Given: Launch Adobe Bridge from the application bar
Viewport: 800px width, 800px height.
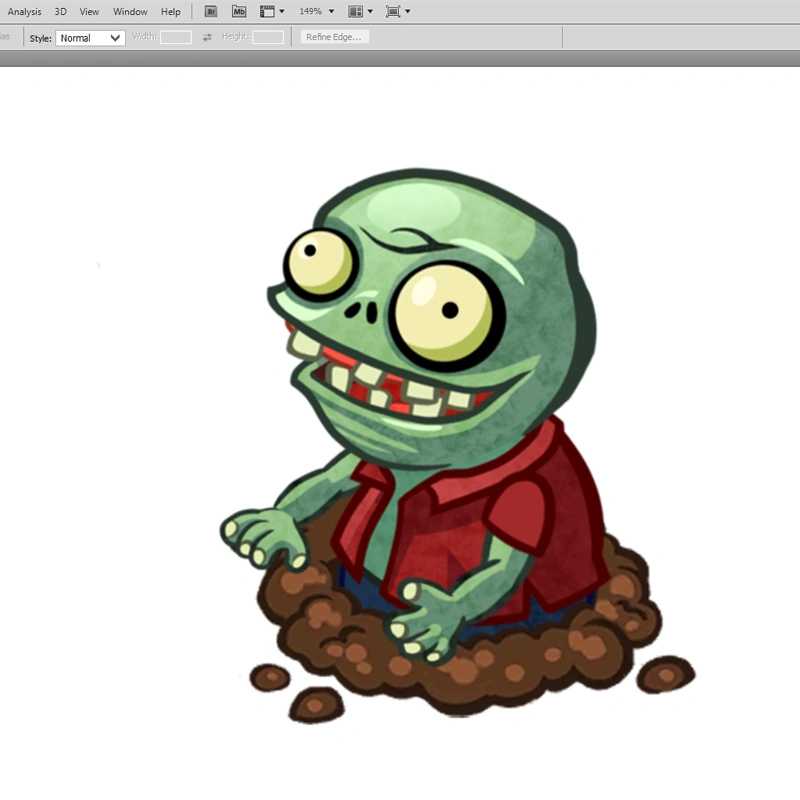Looking at the screenshot, I should (210, 11).
